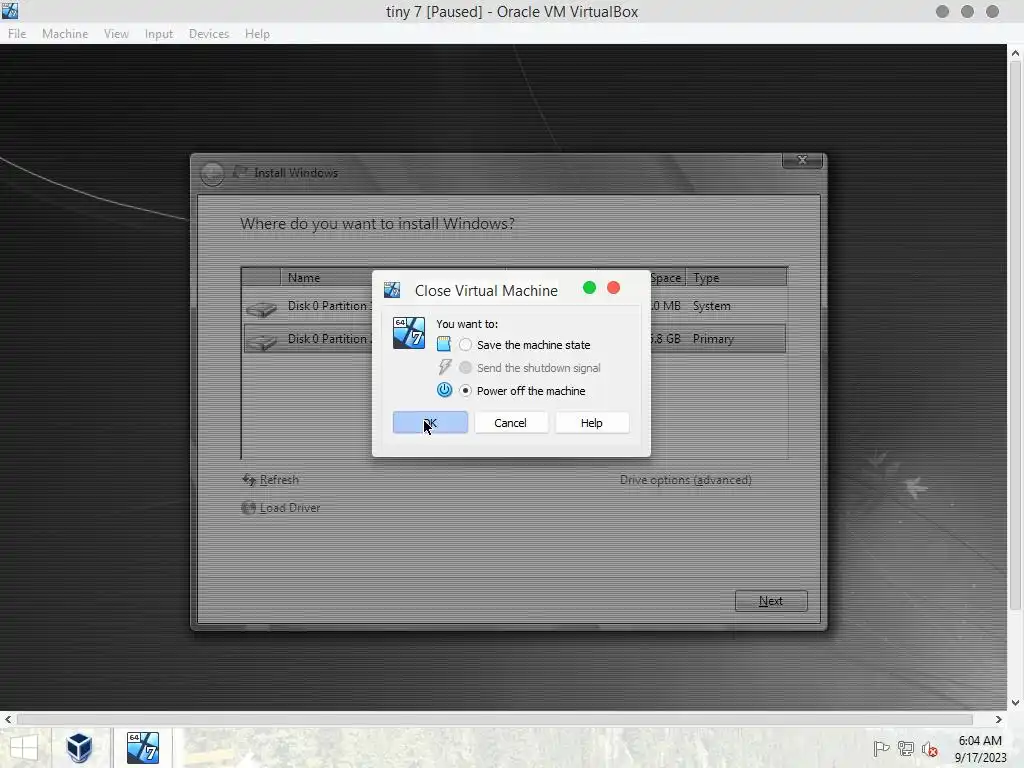Open the Windows Start button
This screenshot has width=1024, height=768.
(x=24, y=748)
